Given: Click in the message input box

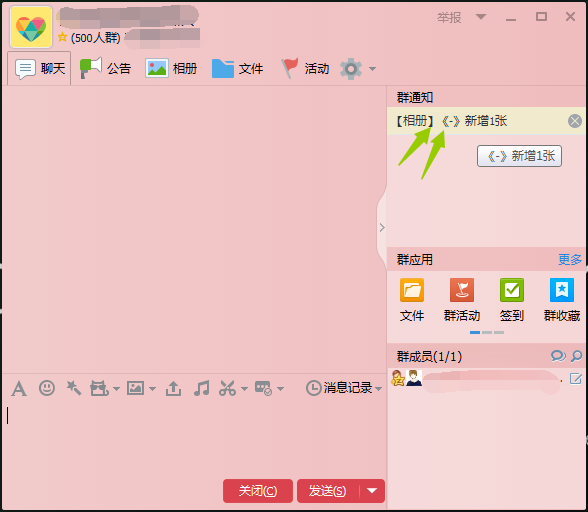Looking at the screenshot, I should pos(194,438).
